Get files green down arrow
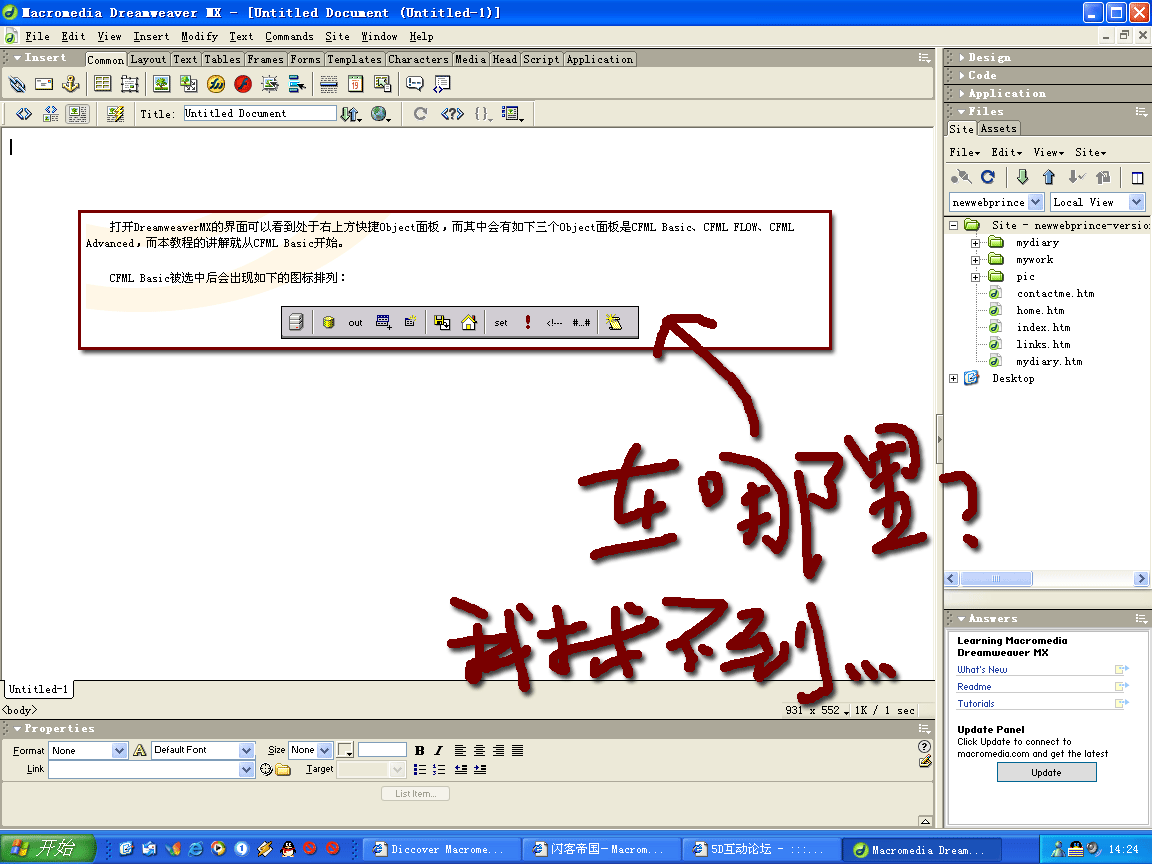1152x864 pixels. pyautogui.click(x=1022, y=177)
